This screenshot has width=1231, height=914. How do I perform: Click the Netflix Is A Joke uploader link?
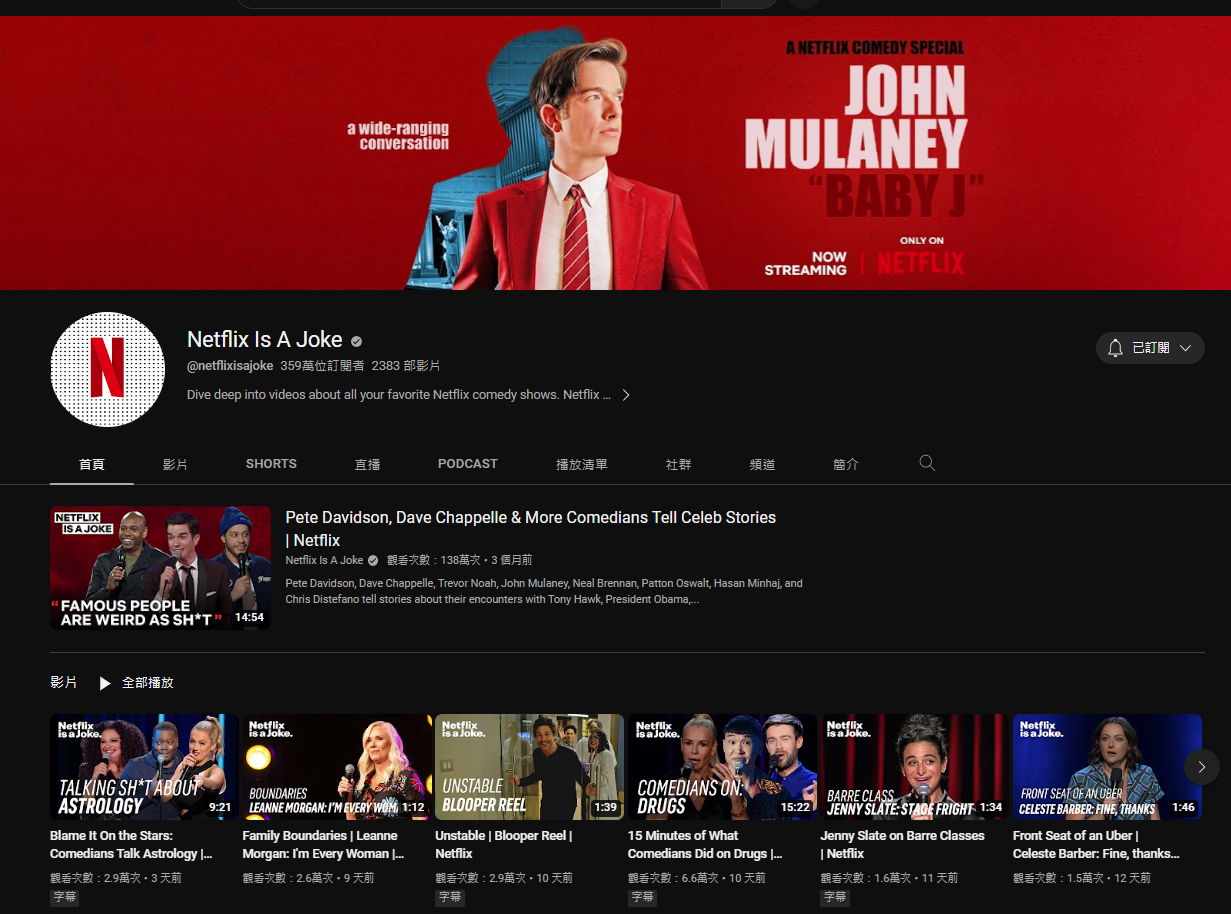point(324,560)
